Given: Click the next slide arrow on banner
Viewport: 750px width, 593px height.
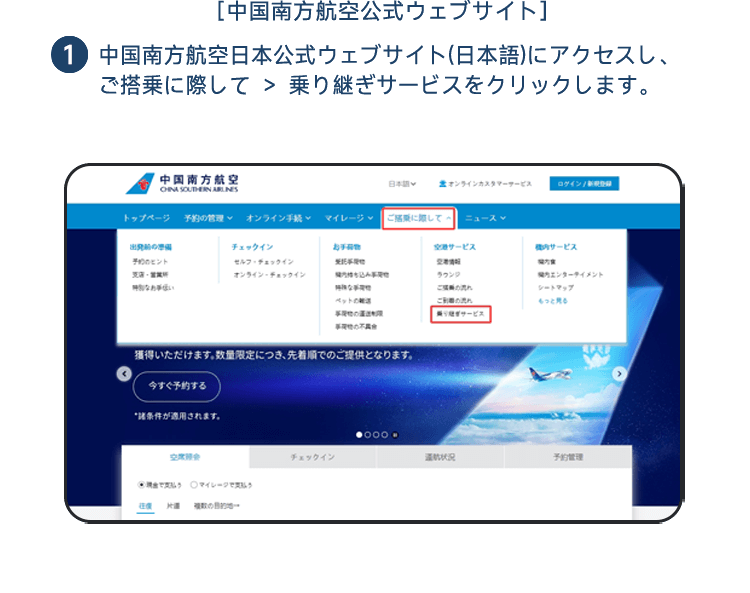Looking at the screenshot, I should tap(619, 374).
